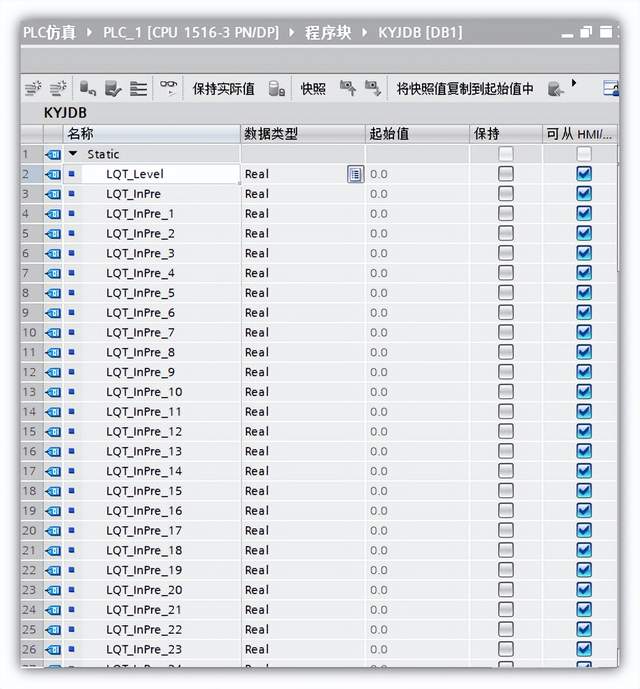Uncheck HMI access for LQT_InPre_21
This screenshot has height=689, width=640.
[x=584, y=609]
